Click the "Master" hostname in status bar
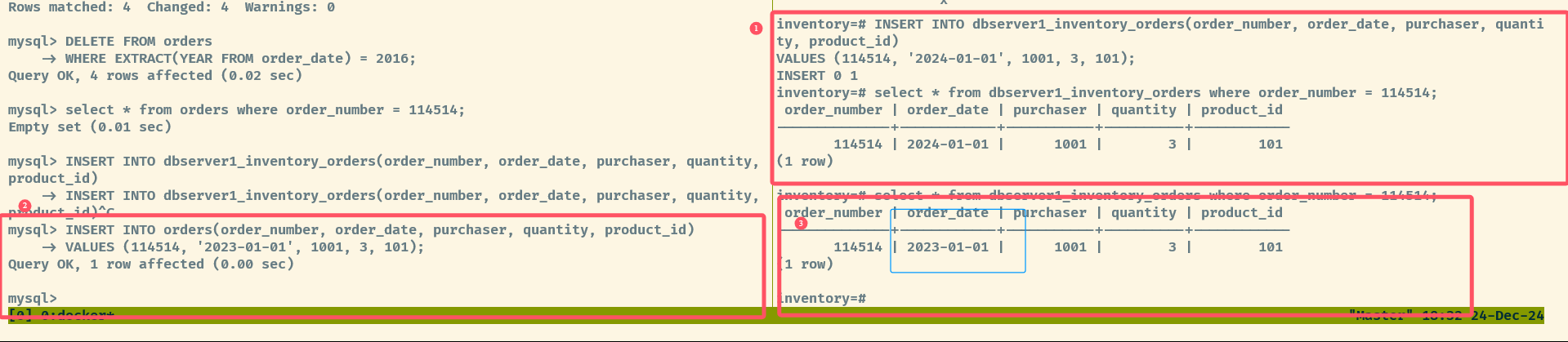This screenshot has width=1568, height=342. 1379,315
